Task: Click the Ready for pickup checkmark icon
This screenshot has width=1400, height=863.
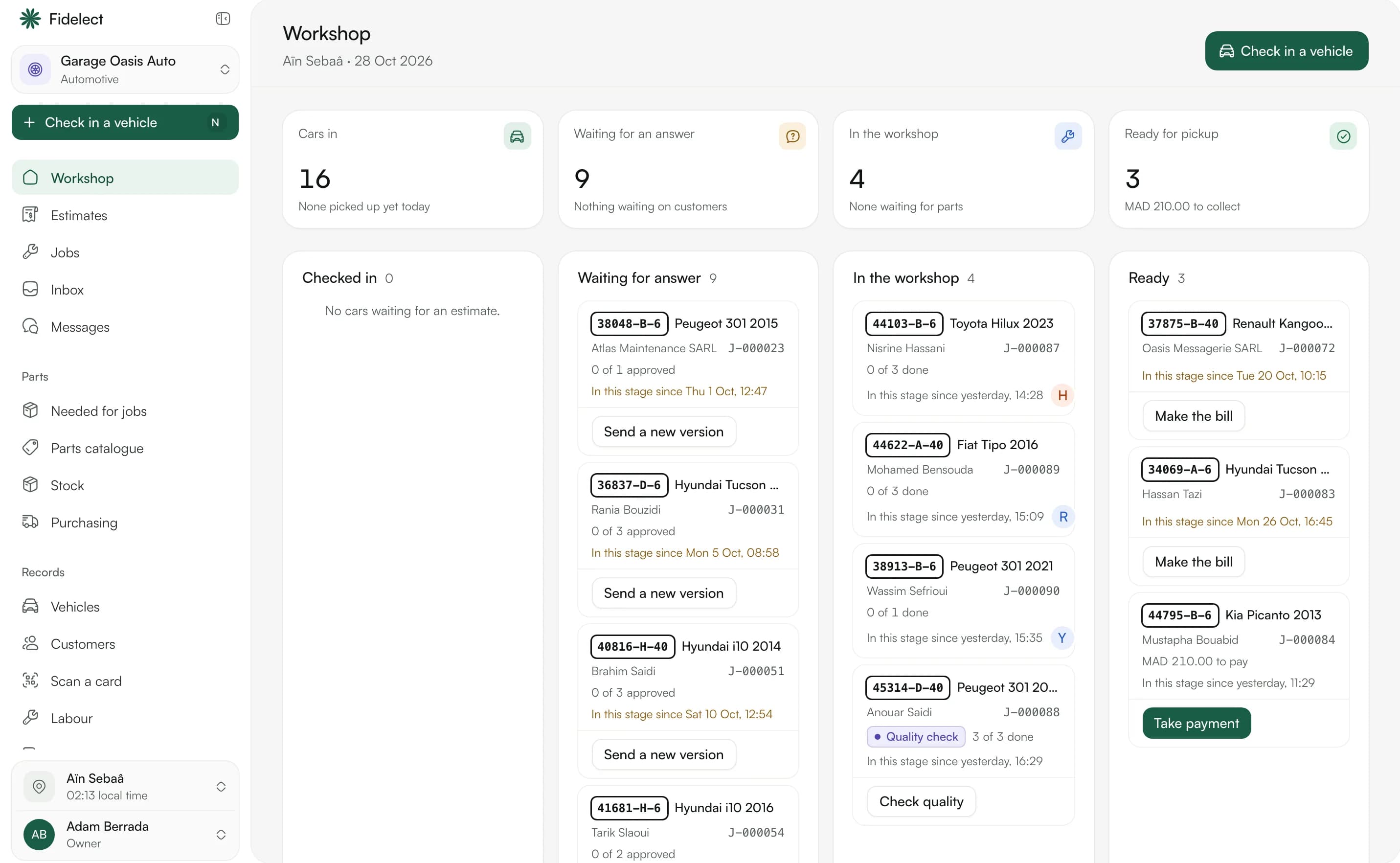Action: 1343,136
